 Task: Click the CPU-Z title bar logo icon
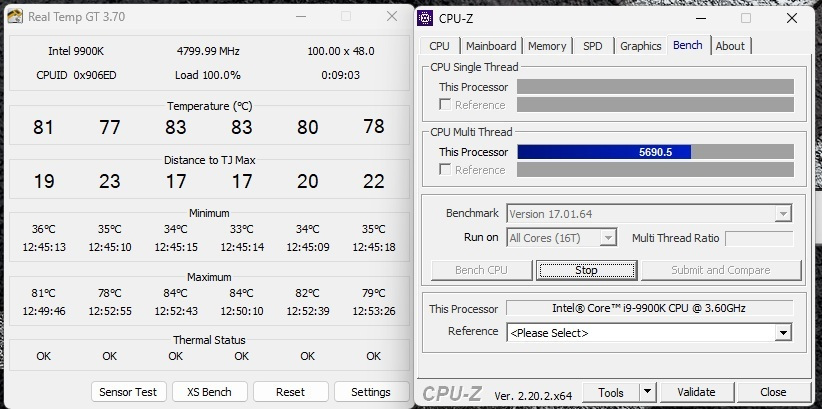[425, 18]
